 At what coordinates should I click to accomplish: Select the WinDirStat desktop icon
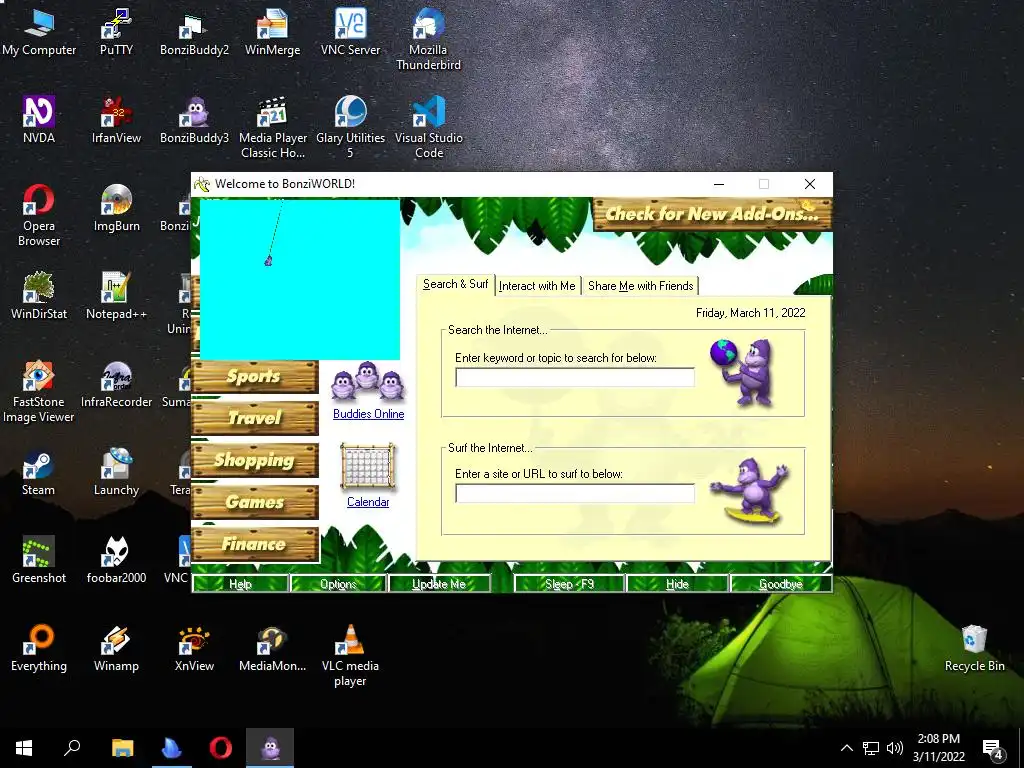pyautogui.click(x=39, y=296)
